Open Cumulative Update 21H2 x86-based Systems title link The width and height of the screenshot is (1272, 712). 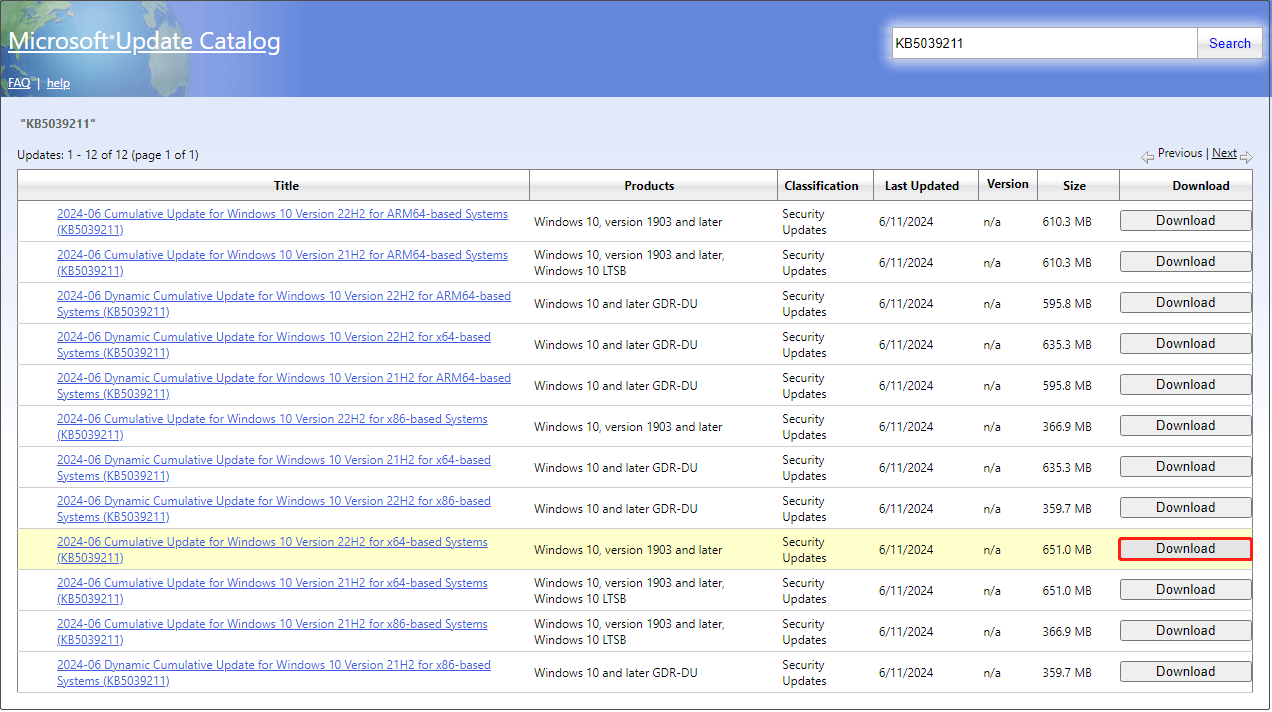[272, 624]
